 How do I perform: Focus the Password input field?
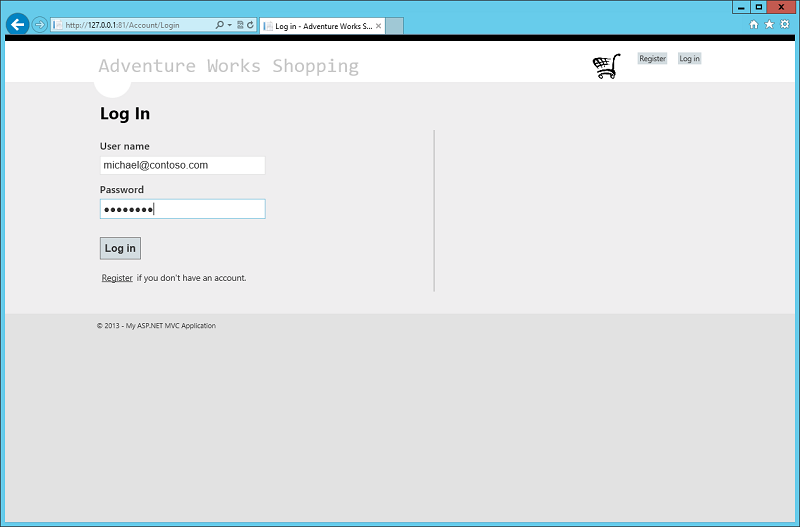pos(183,209)
